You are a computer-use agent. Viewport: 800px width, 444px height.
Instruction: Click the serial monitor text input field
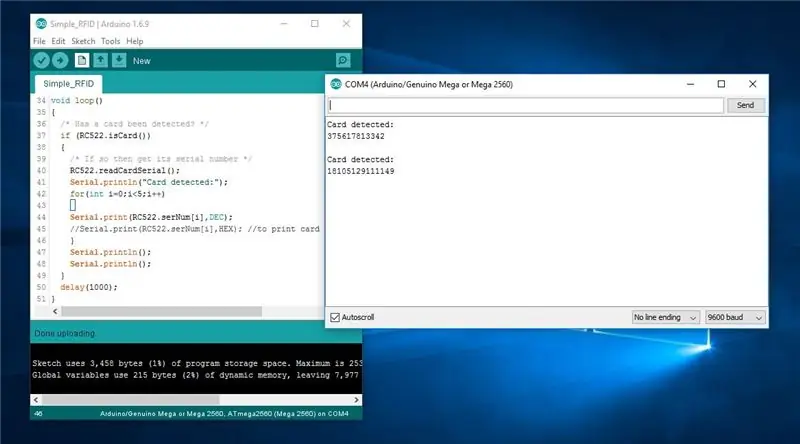(526, 106)
